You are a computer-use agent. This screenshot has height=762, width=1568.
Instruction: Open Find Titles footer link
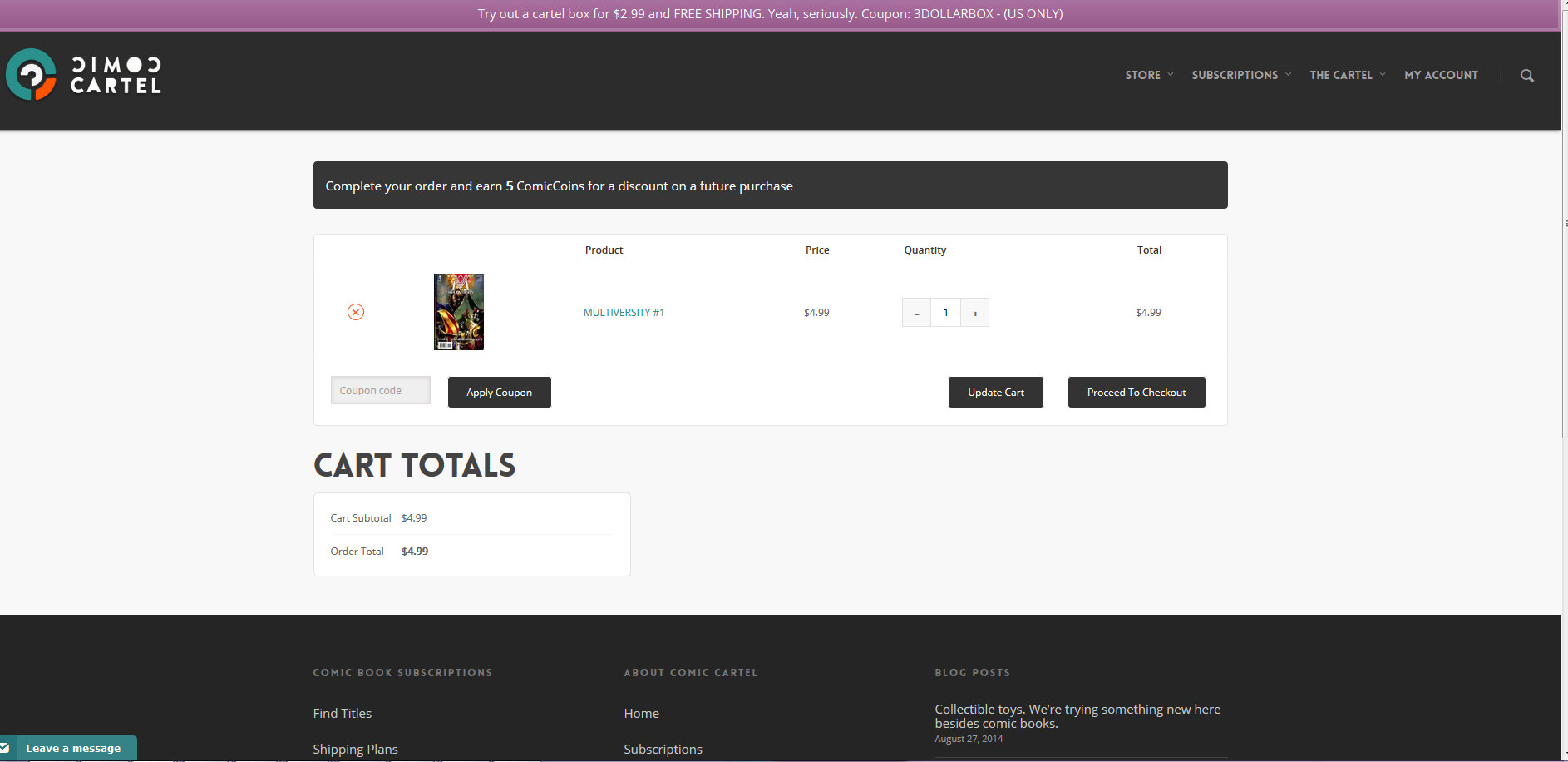click(x=343, y=713)
